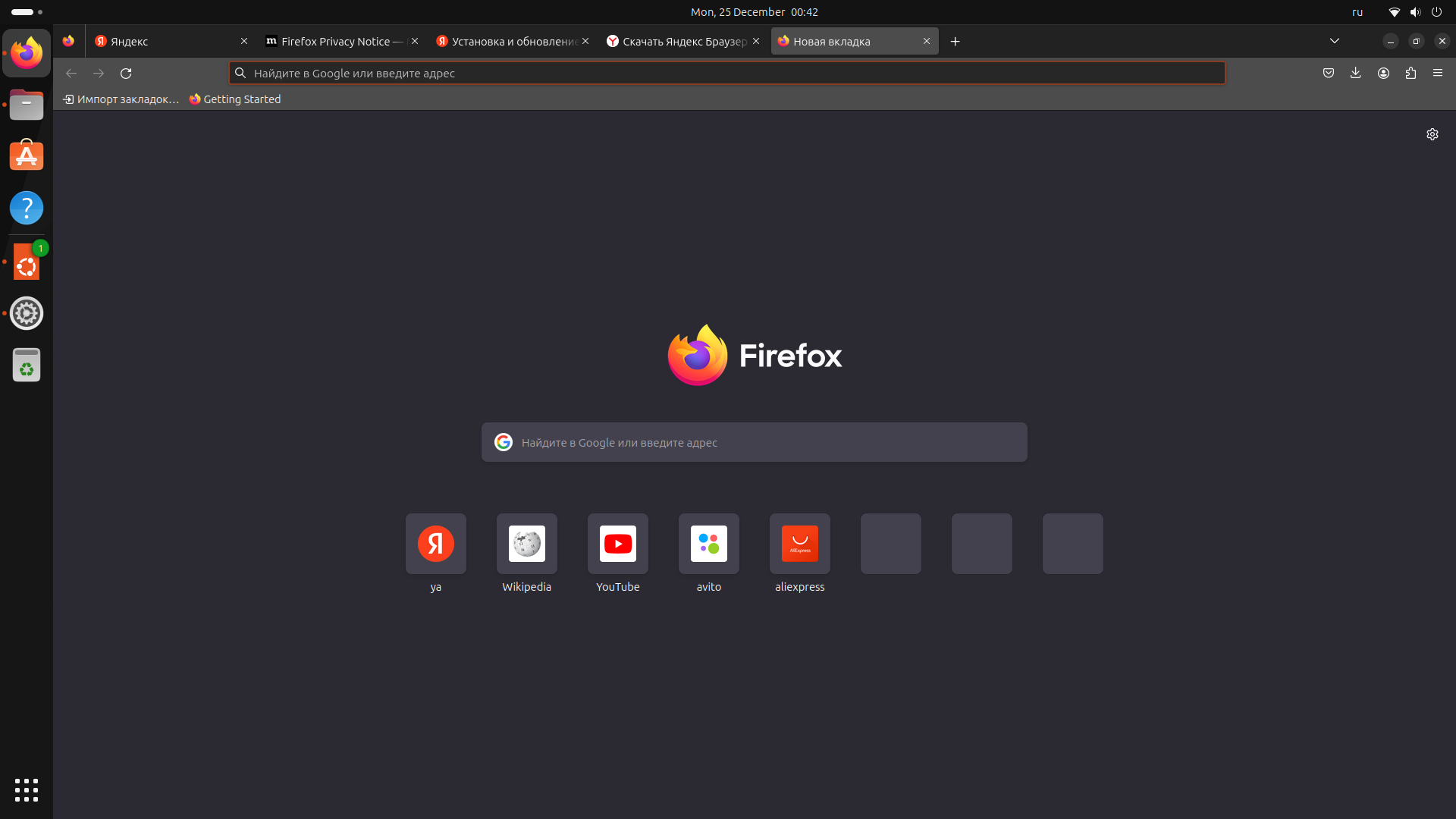
Task: Close the Скачать Яндекс Браузер tab
Action: 756,42
